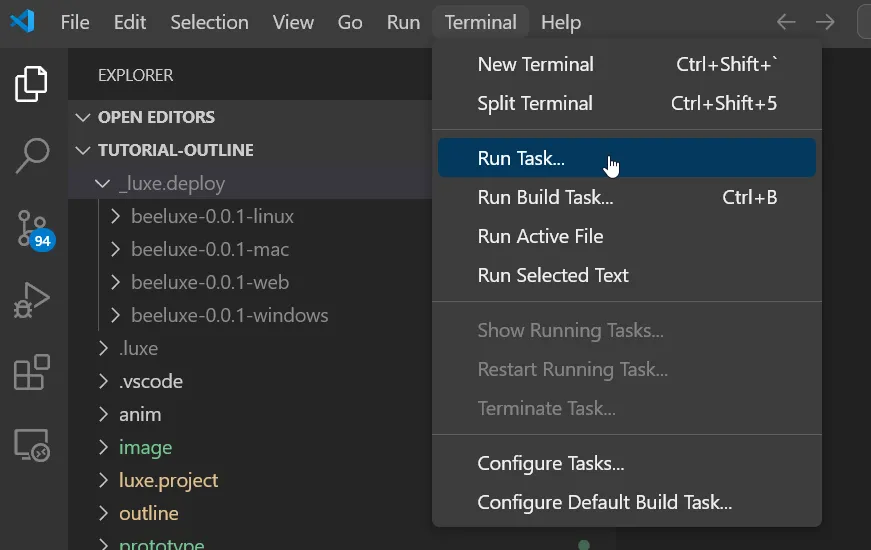Open the image folder in tree
Screen dimensions: 871x550
tap(145, 447)
